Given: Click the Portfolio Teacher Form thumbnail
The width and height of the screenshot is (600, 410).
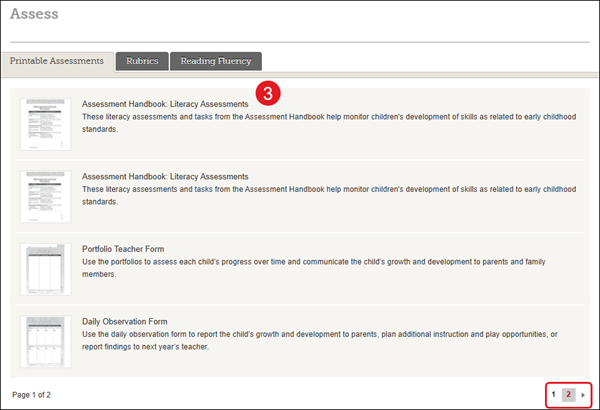Looking at the screenshot, I should 46,269.
